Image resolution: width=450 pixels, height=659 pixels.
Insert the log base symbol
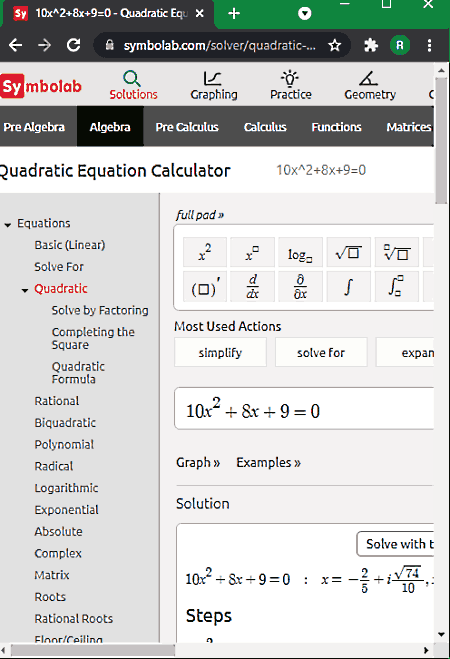tap(300, 252)
